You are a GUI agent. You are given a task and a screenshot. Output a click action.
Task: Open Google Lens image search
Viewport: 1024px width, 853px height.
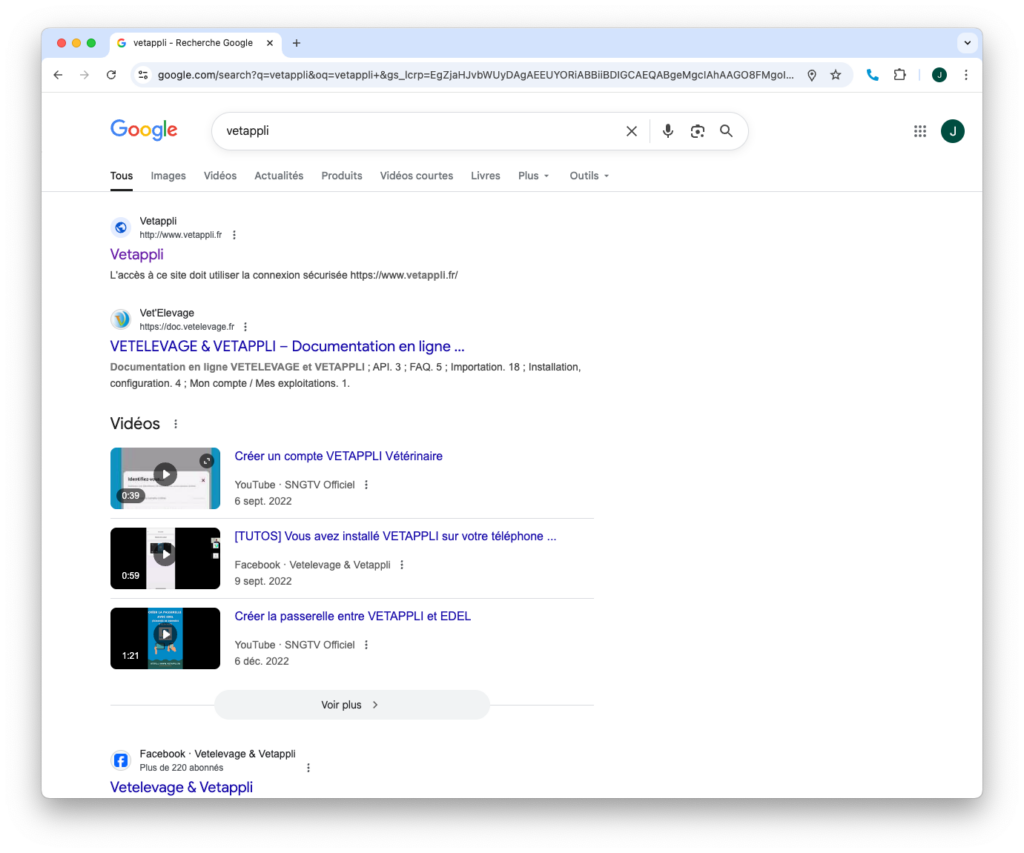click(697, 131)
